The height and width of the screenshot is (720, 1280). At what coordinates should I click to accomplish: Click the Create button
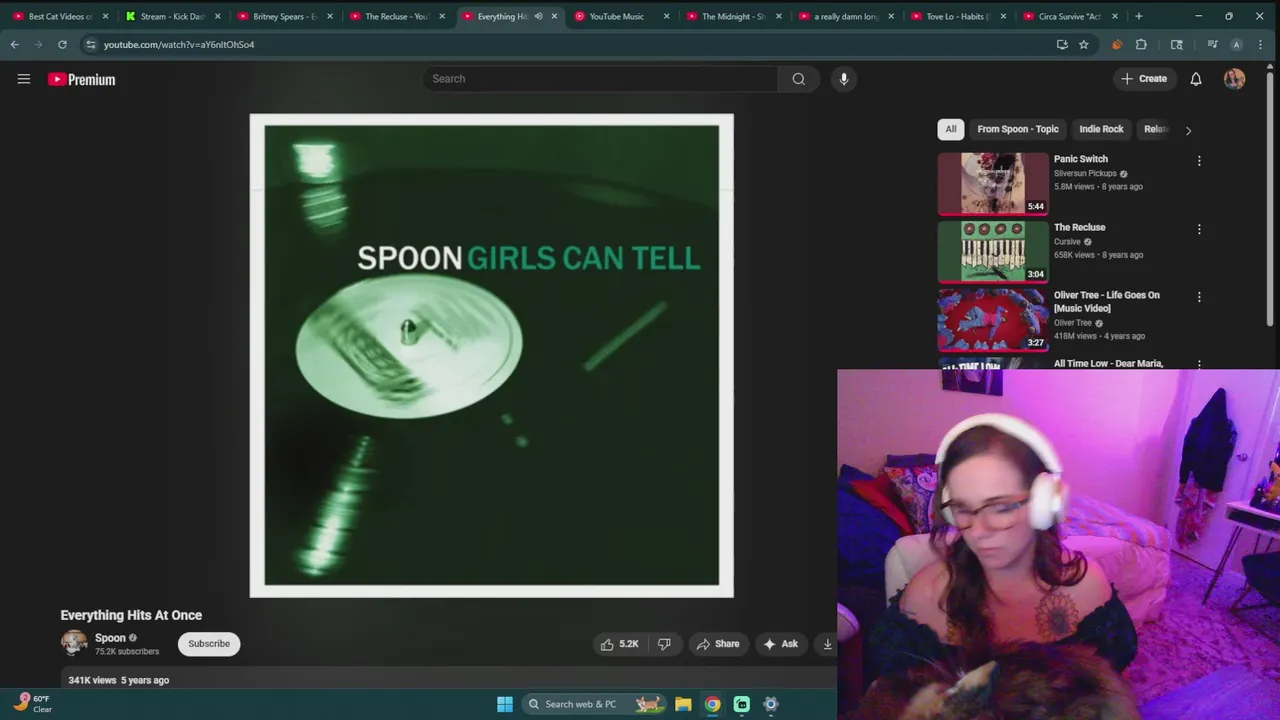tap(1143, 79)
